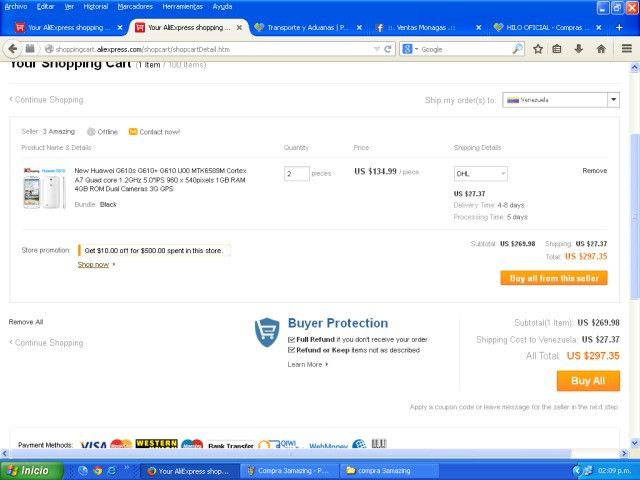This screenshot has width=640, height=480.
Task: Click the Contact now envelope icon
Action: (133, 131)
